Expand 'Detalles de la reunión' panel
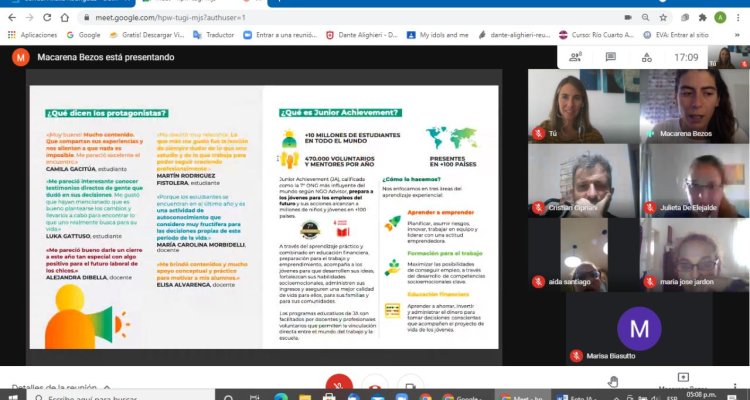 pyautogui.click(x=61, y=387)
